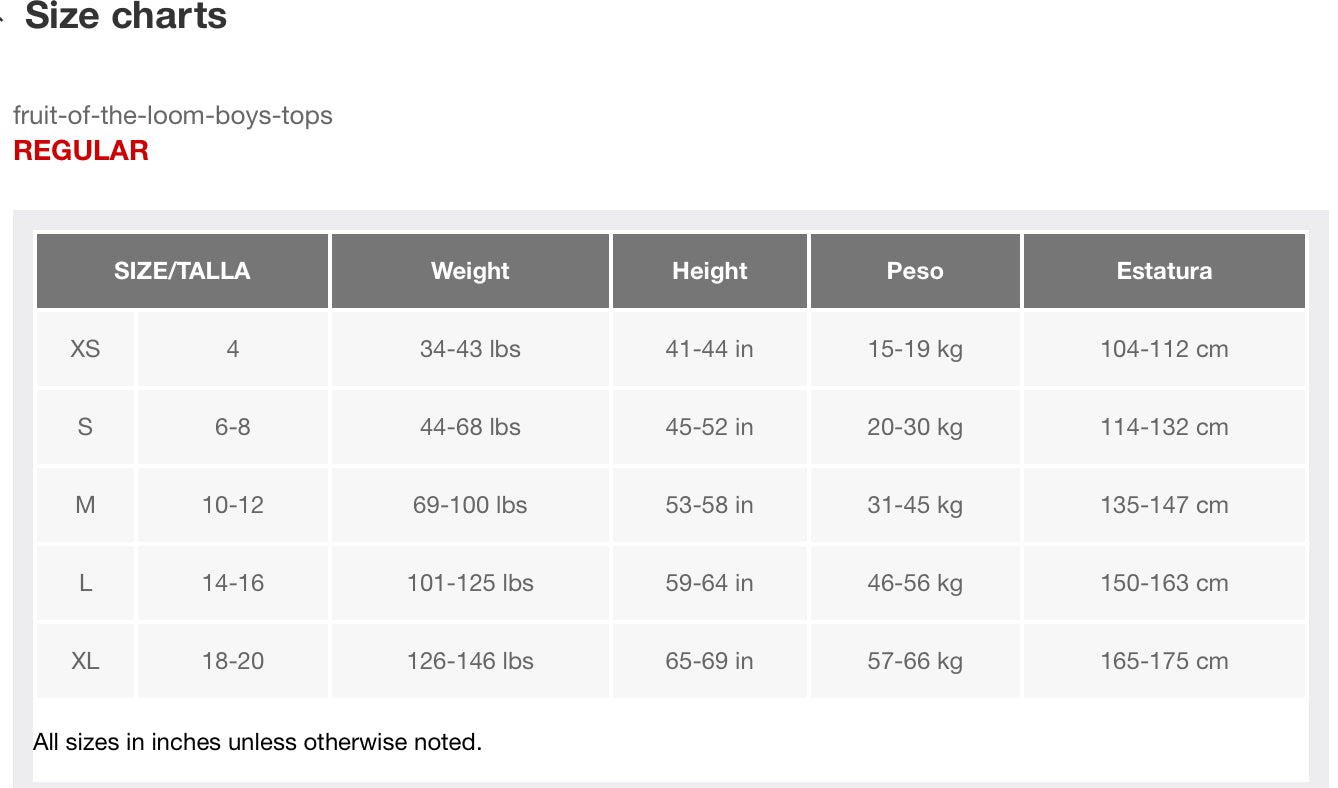Click the Peso column header
Viewport: 1338px width, 788px height.
(915, 271)
